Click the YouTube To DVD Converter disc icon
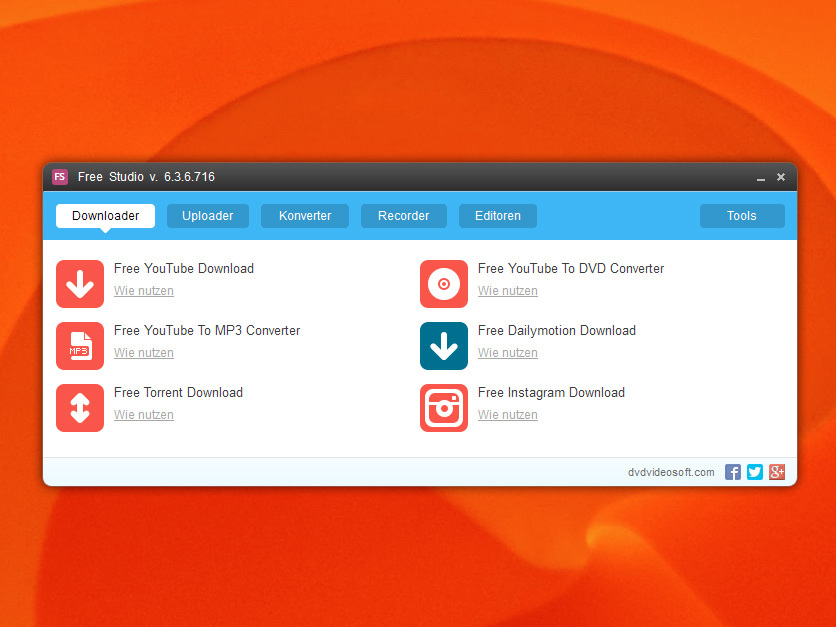The width and height of the screenshot is (836, 627). pos(444,284)
